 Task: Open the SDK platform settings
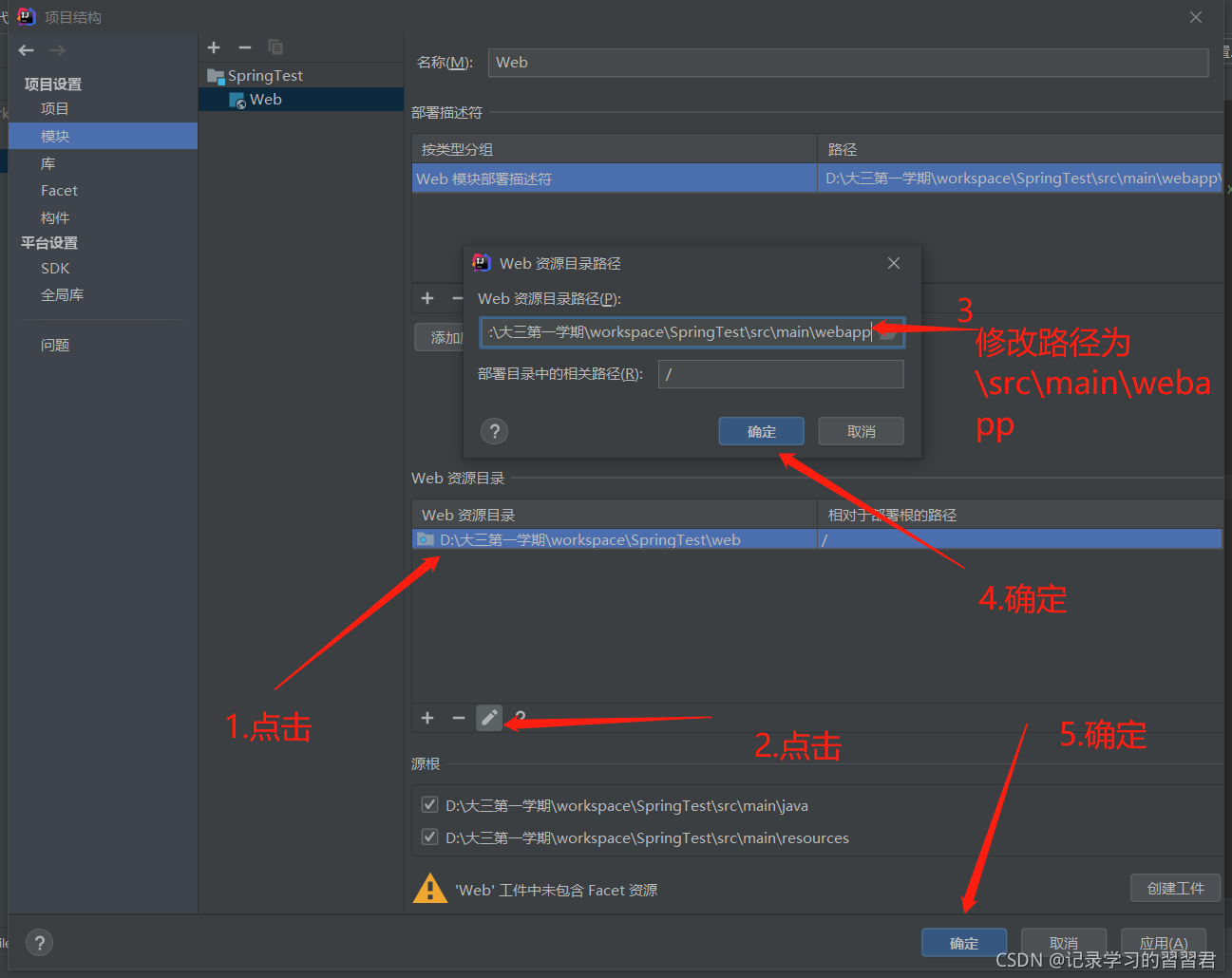[x=55, y=269]
